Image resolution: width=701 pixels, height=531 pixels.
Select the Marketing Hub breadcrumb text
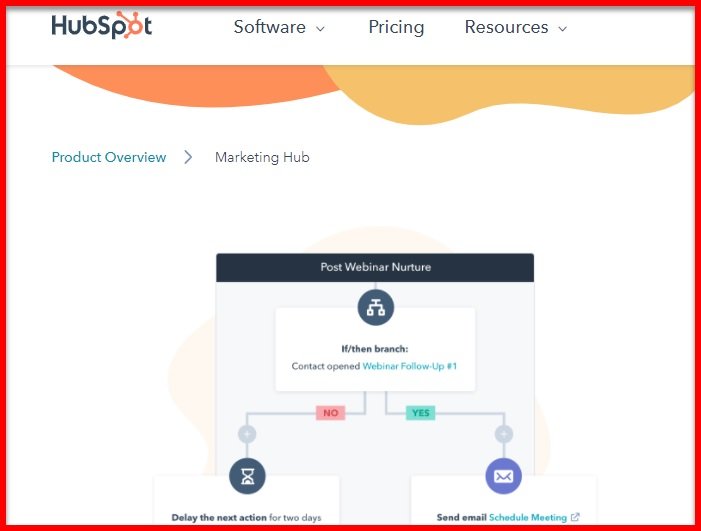(x=262, y=157)
